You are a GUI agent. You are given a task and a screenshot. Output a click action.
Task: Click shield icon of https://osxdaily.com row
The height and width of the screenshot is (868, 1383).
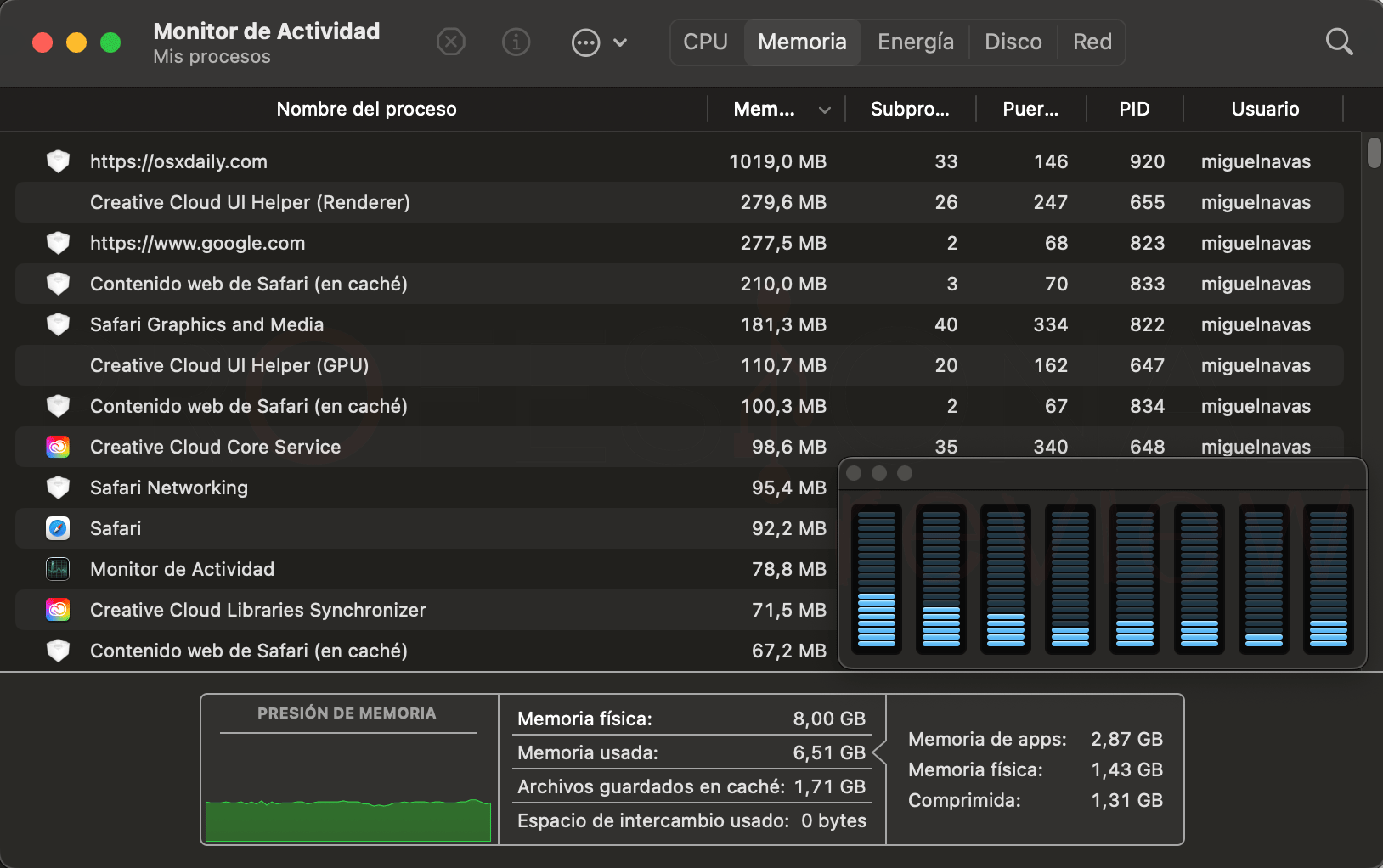pos(58,161)
